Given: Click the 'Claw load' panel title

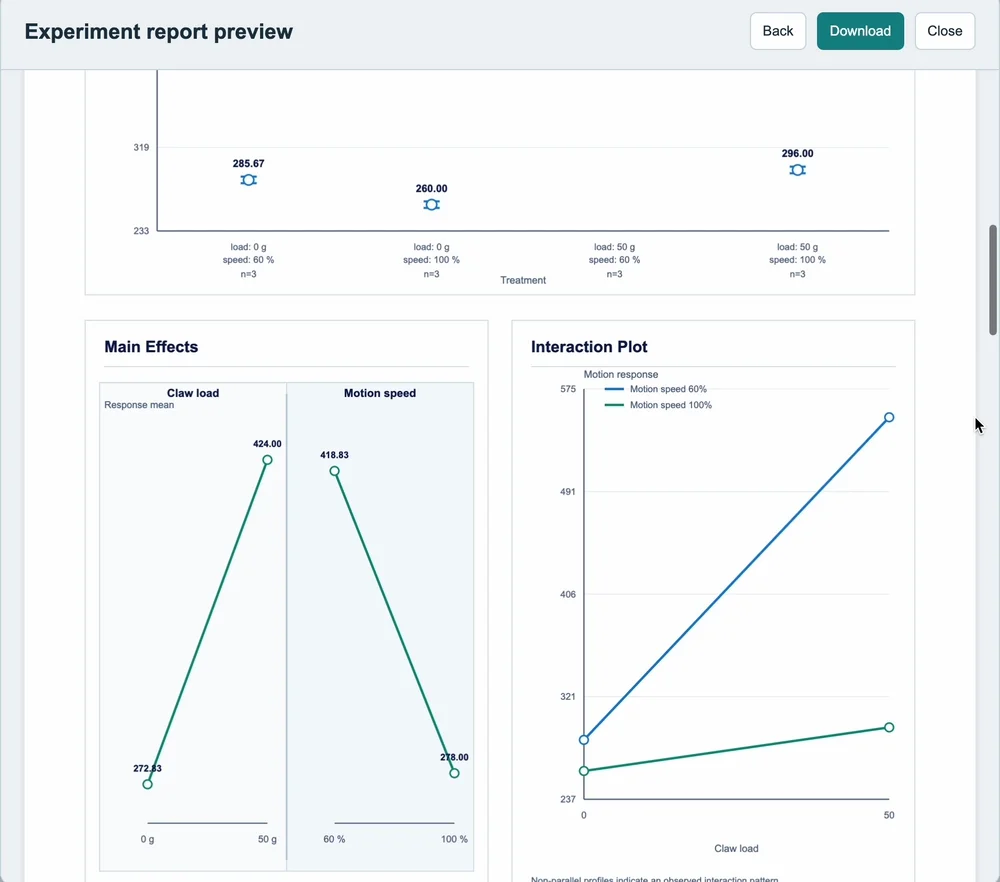Looking at the screenshot, I should [193, 393].
